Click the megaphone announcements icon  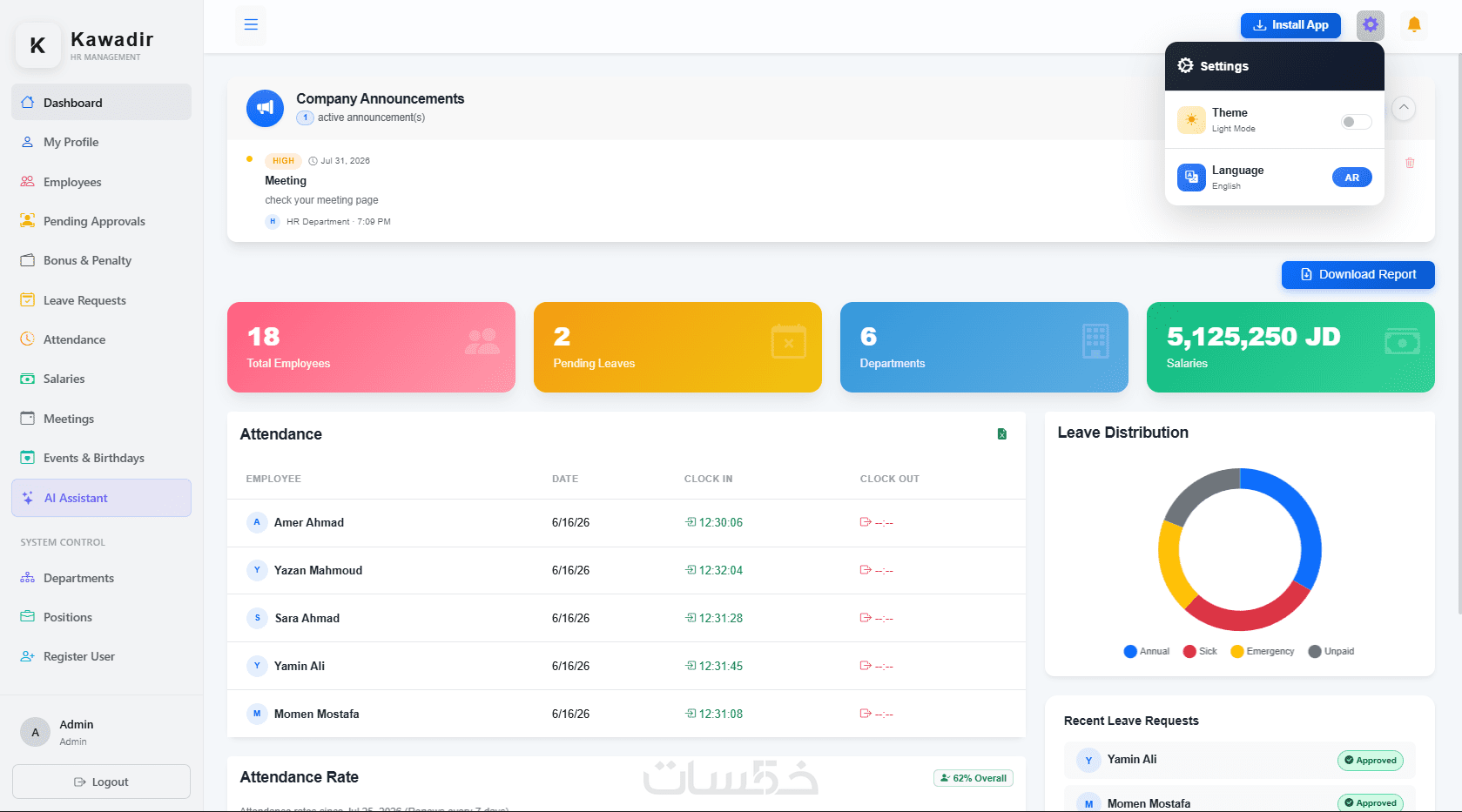(265, 108)
